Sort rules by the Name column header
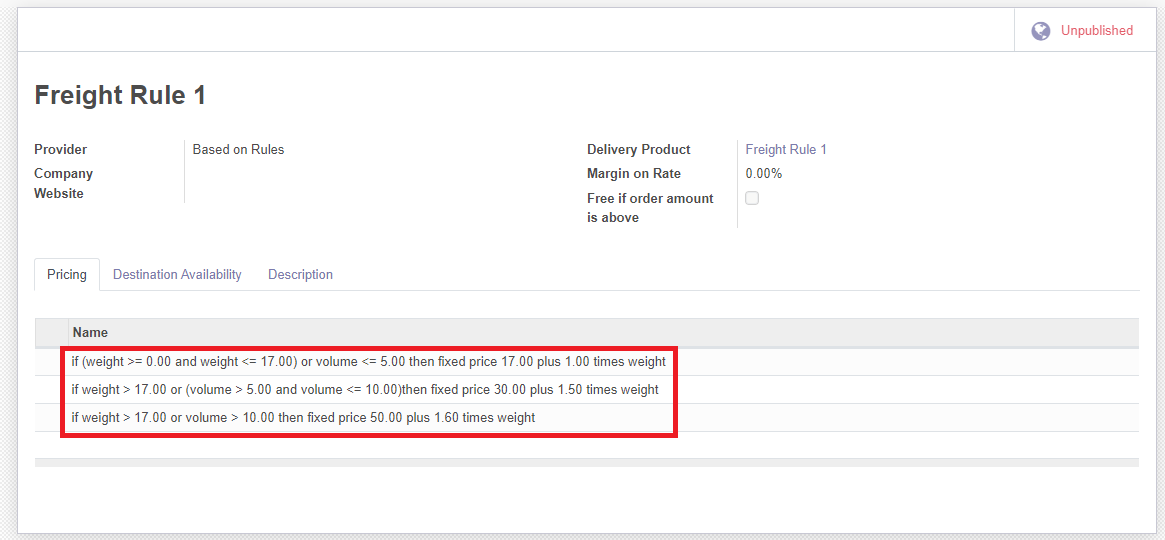Screen dimensions: 1165x540 [90, 332]
